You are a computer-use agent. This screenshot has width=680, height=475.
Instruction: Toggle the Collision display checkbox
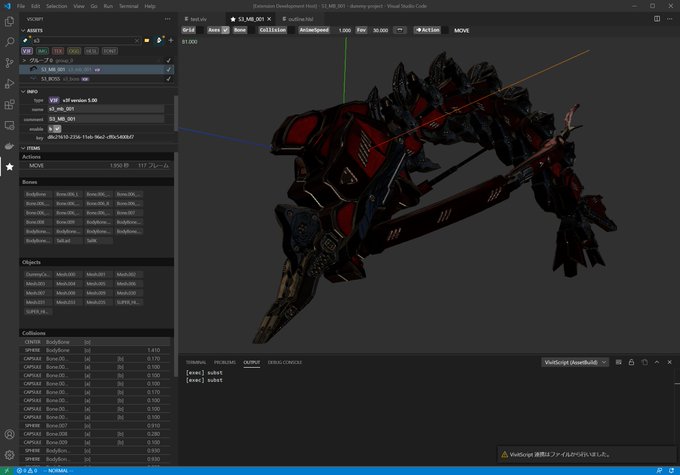[x=292, y=30]
